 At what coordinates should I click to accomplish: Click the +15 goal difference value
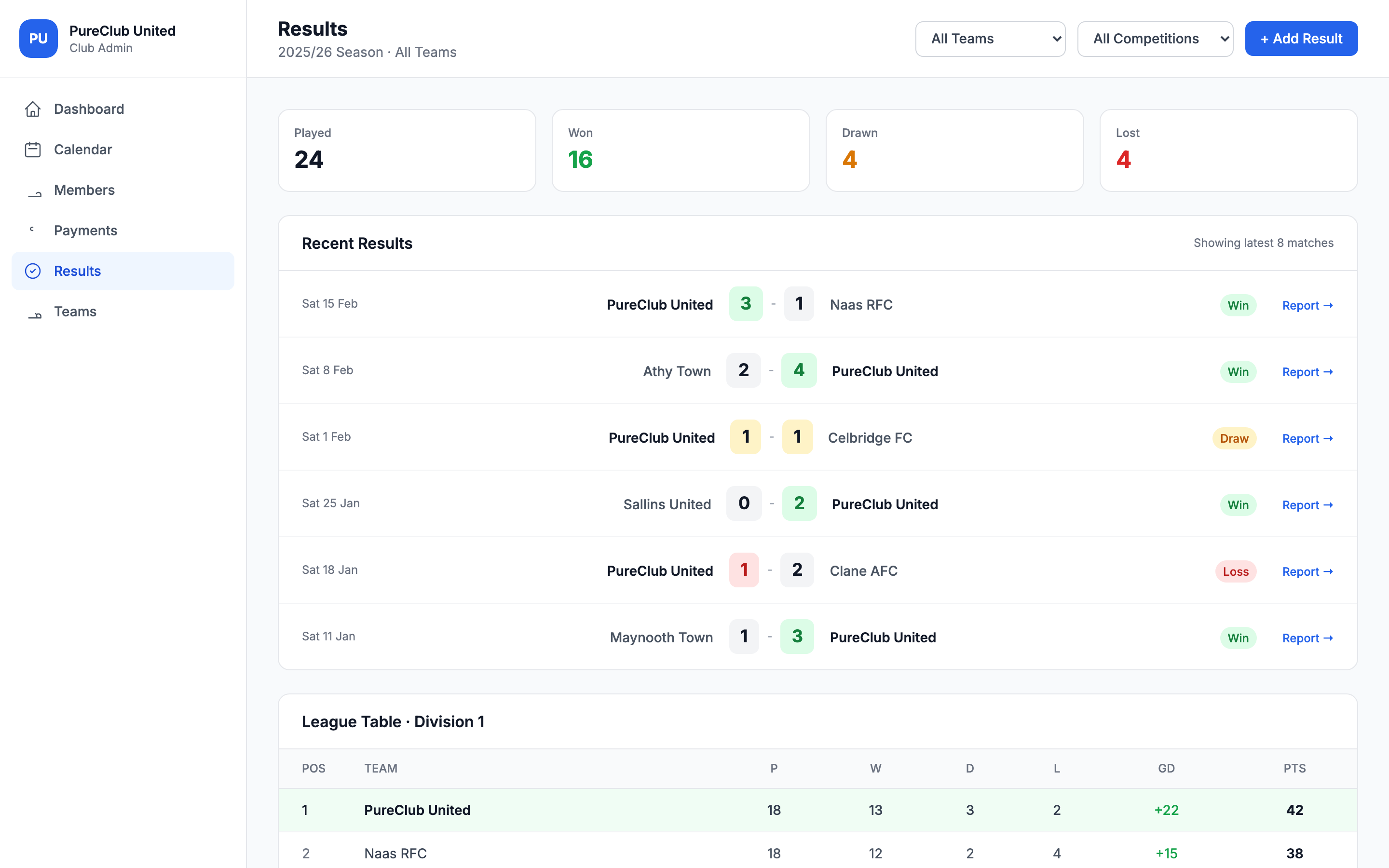click(1166, 854)
